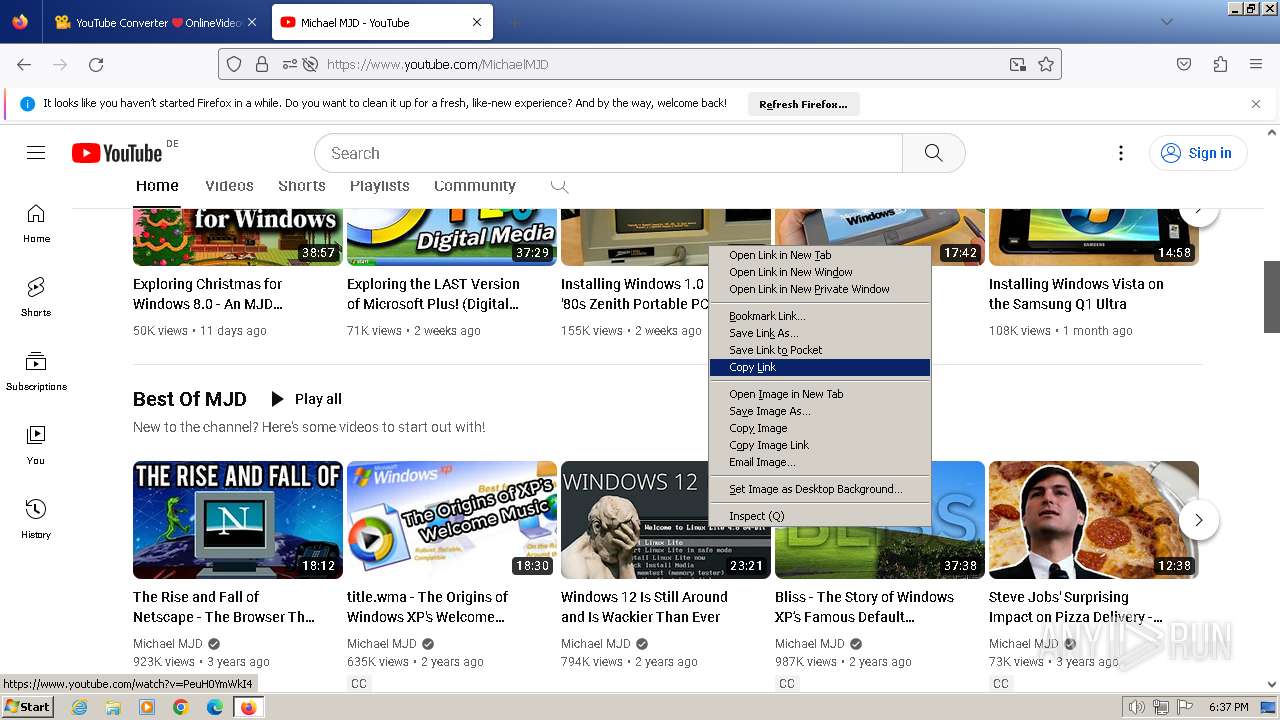Open Edge from the taskbar
The width and height of the screenshot is (1280, 720).
tap(215, 707)
